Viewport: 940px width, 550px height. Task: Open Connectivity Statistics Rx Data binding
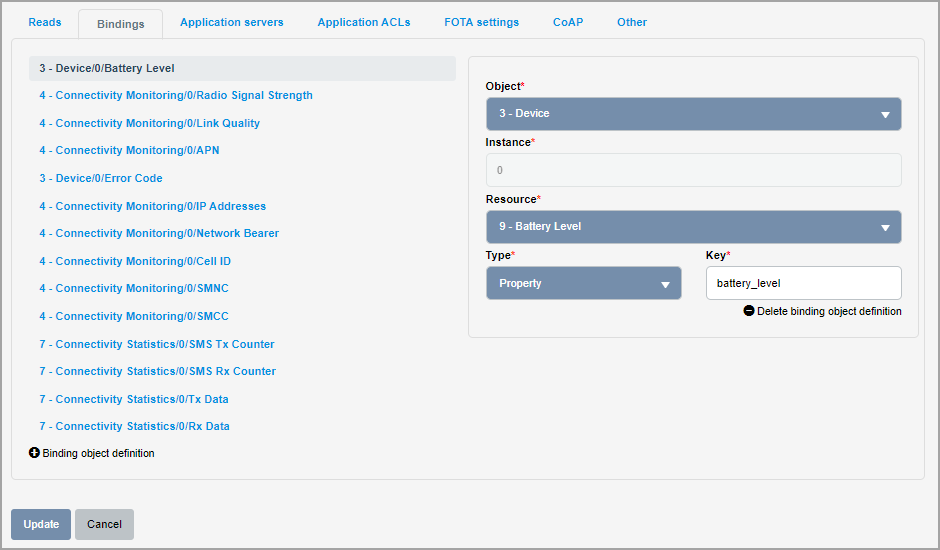point(134,426)
